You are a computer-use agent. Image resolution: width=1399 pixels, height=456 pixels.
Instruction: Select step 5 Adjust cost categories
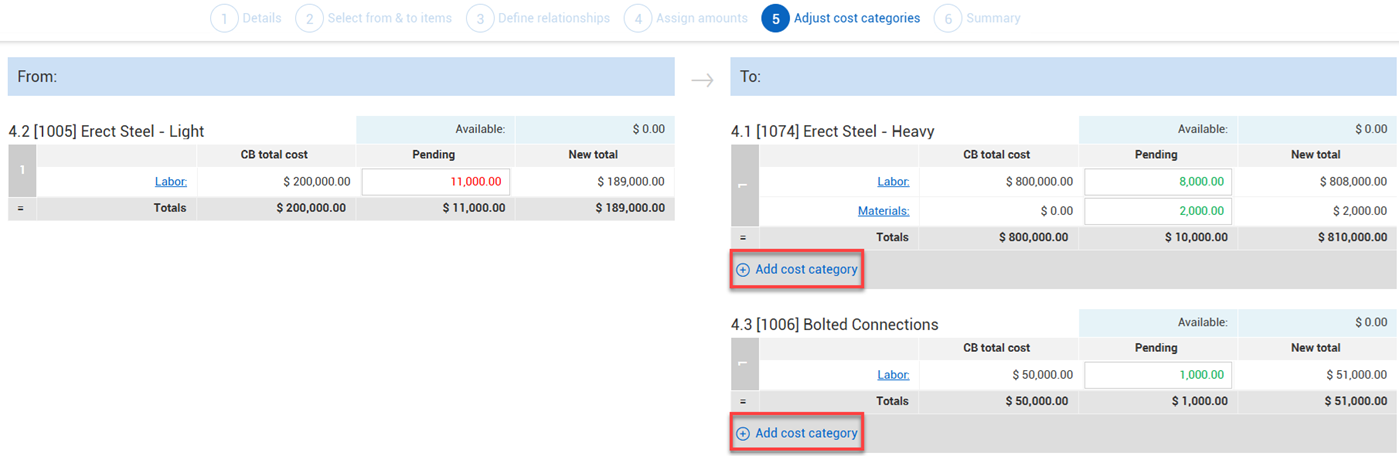pyautogui.click(x=840, y=18)
